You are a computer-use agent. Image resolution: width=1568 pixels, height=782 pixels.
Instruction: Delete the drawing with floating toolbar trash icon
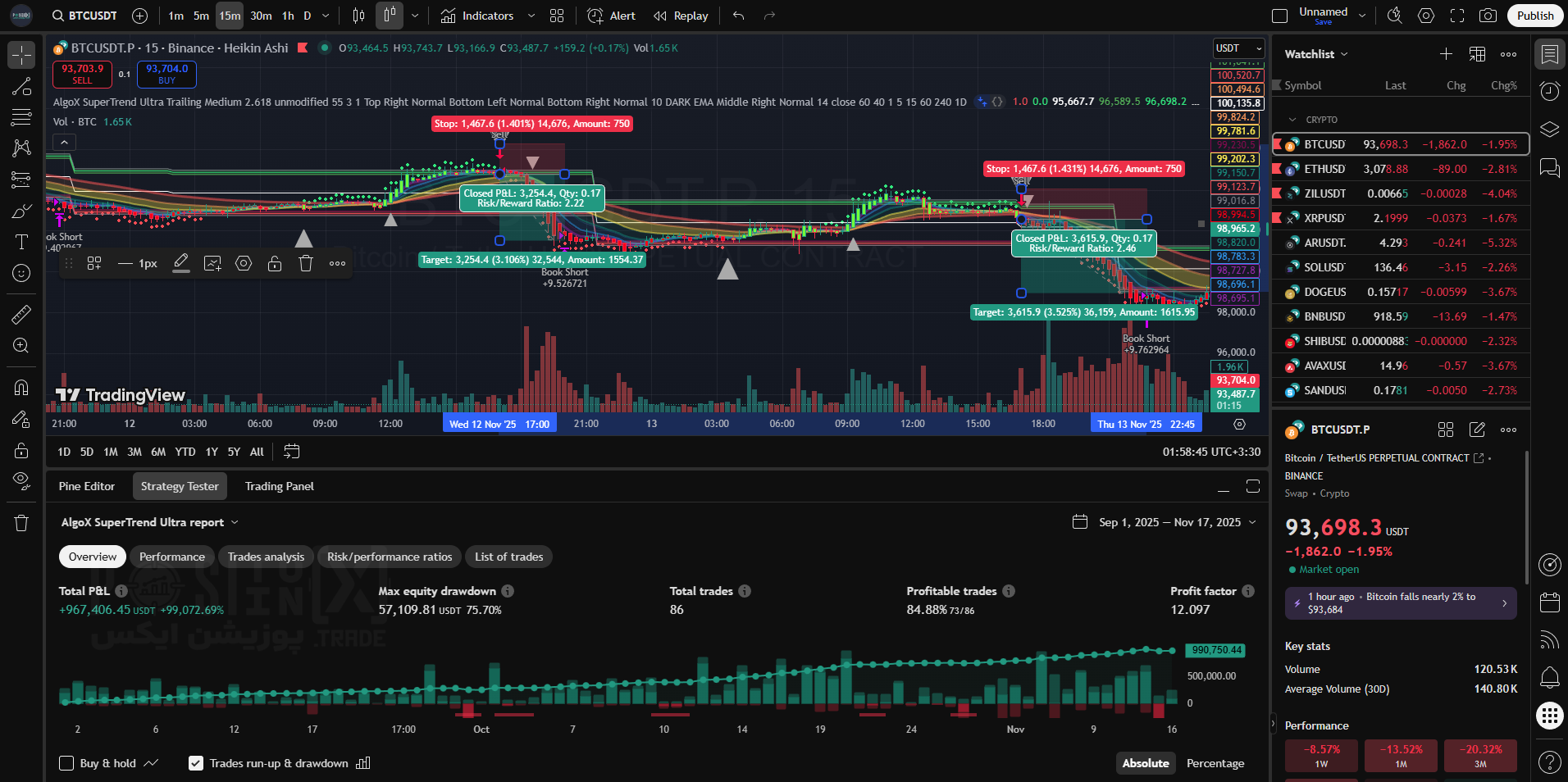pos(306,263)
